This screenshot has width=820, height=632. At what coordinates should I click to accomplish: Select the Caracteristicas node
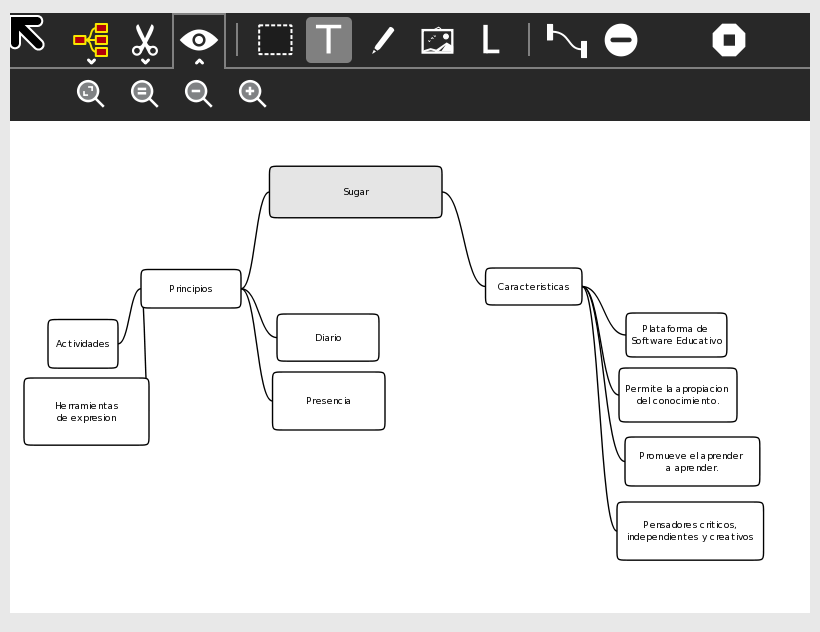[533, 287]
